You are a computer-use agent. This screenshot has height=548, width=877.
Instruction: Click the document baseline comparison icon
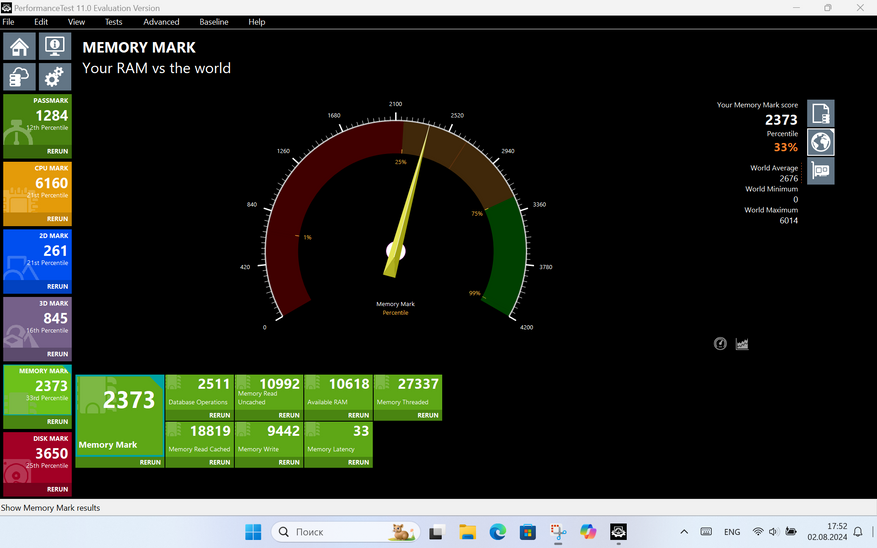pyautogui.click(x=820, y=113)
